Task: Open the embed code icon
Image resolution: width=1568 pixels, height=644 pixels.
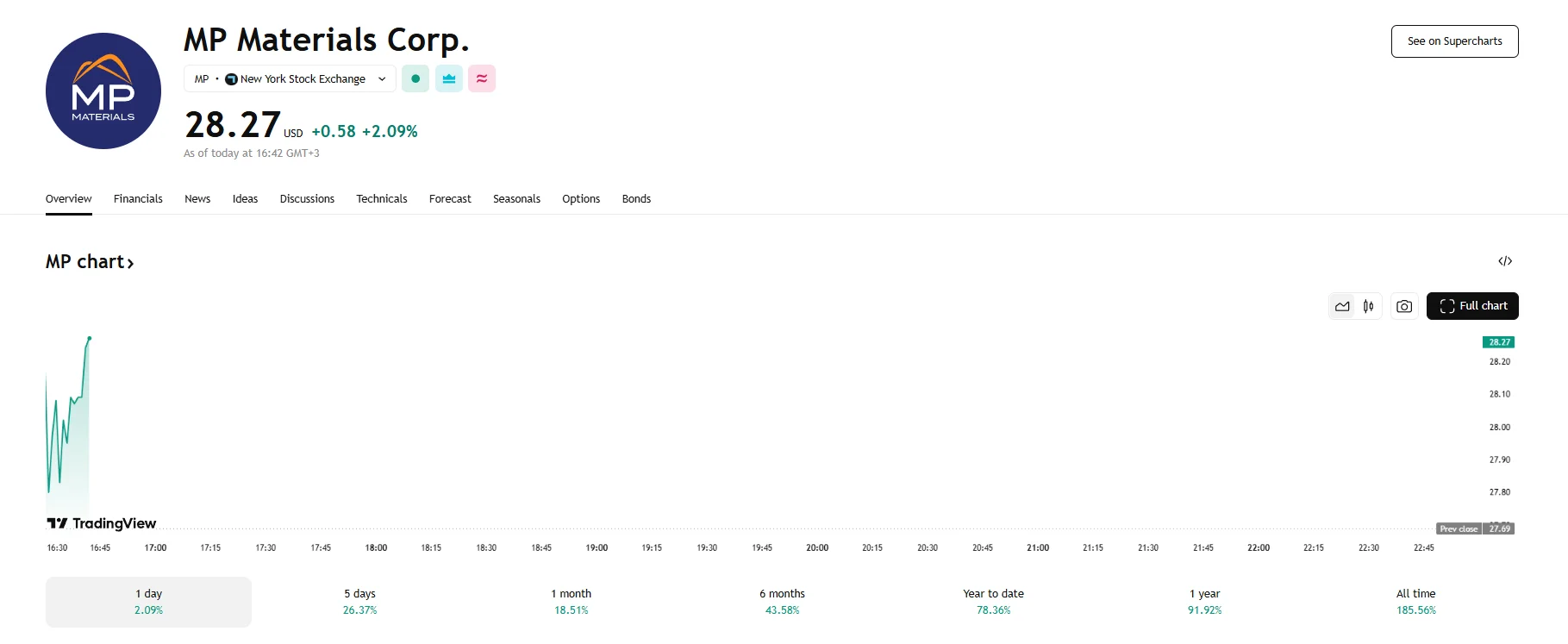Action: (1505, 261)
